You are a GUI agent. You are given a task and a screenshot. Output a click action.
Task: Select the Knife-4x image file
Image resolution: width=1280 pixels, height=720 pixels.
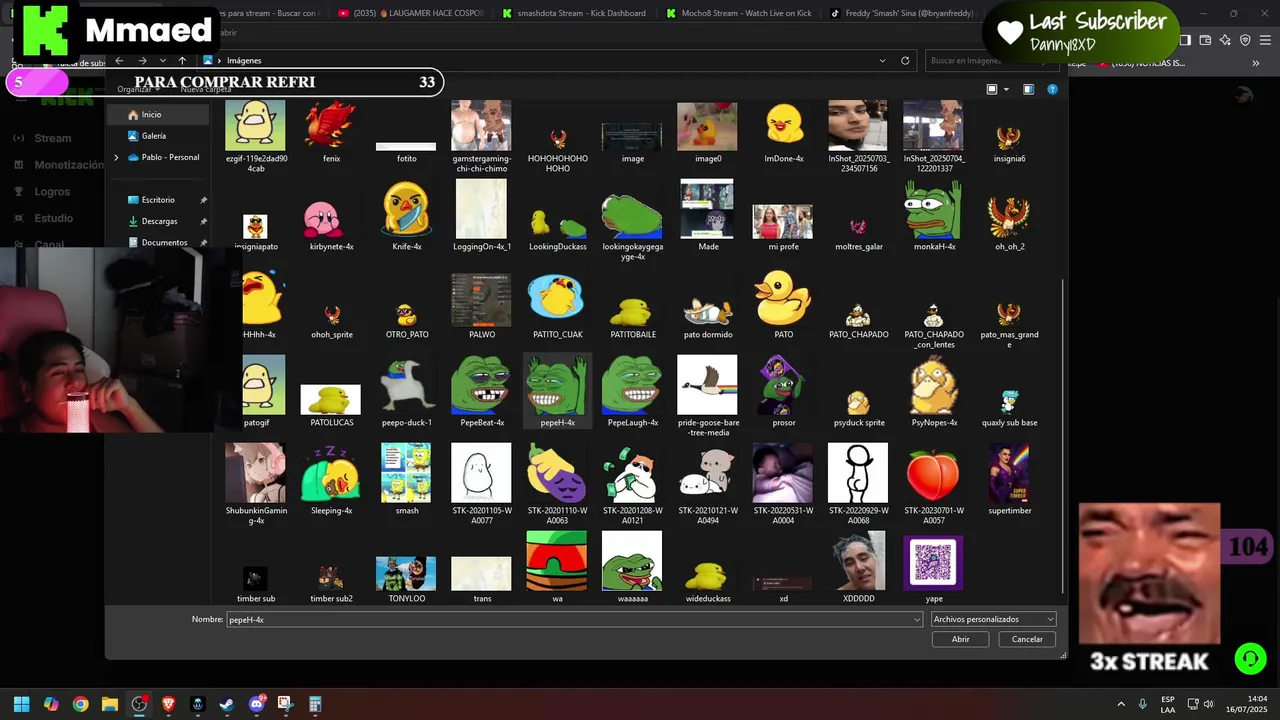(406, 216)
